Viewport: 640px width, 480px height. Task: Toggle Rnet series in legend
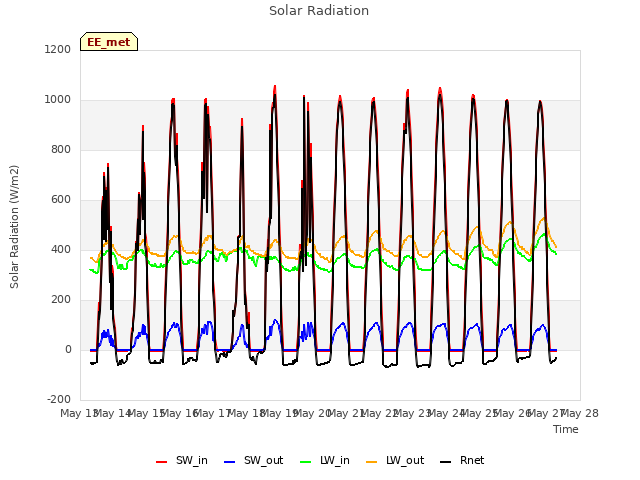point(462,460)
